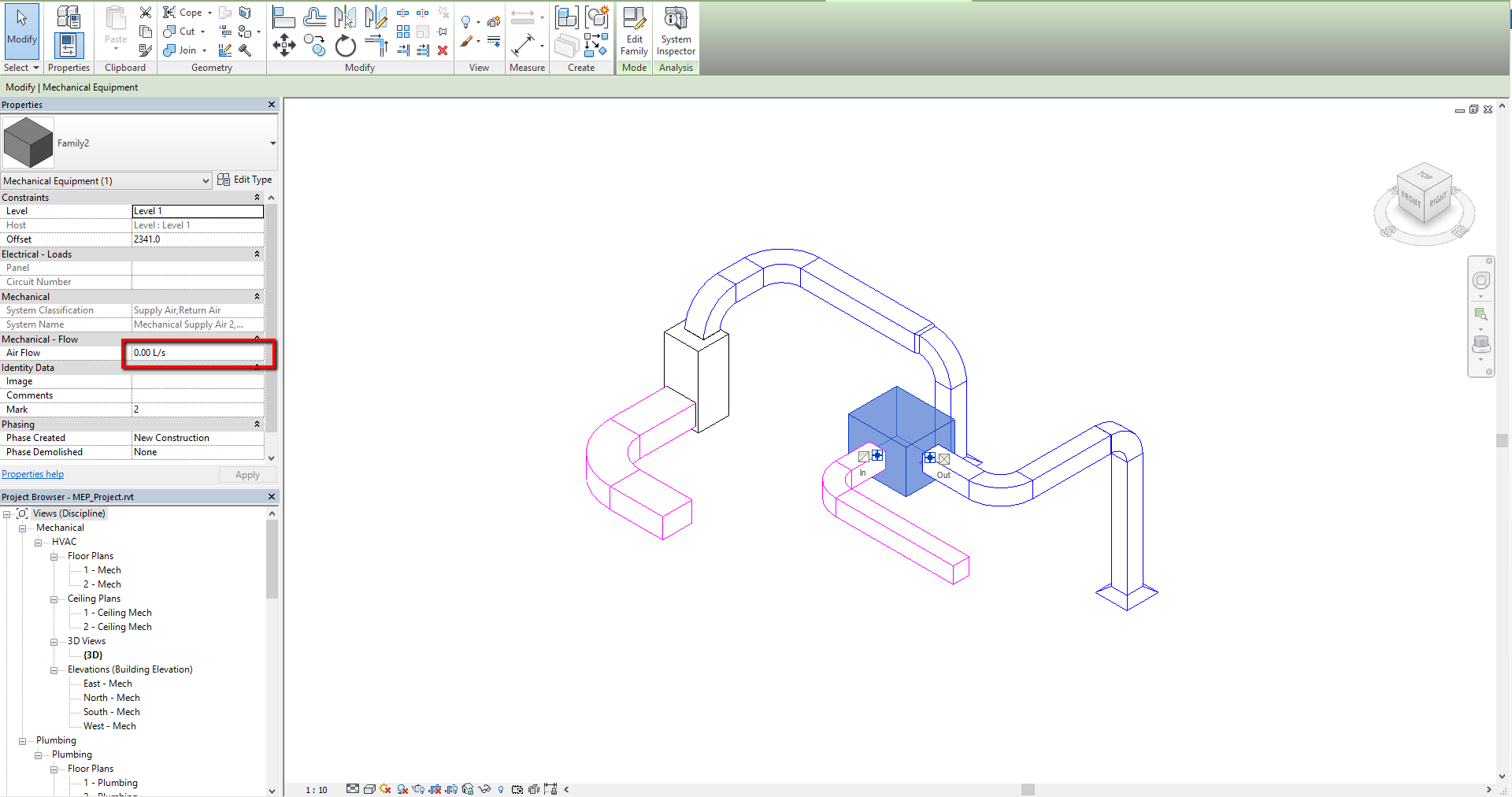Open the System Inspector
The height and width of the screenshot is (797, 1512).
point(675,32)
